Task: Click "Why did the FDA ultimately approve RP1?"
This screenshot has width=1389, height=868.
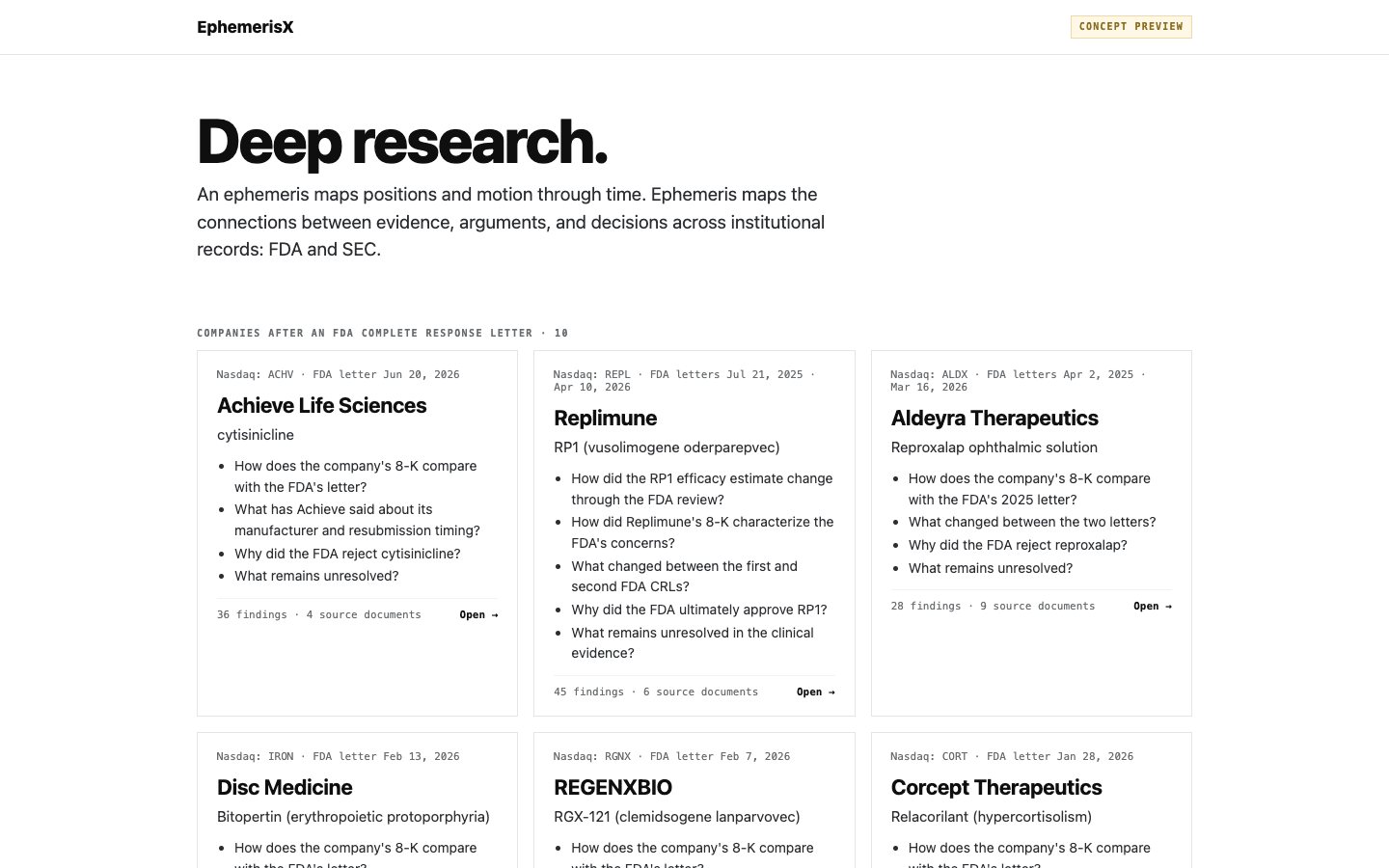Action: tap(699, 610)
